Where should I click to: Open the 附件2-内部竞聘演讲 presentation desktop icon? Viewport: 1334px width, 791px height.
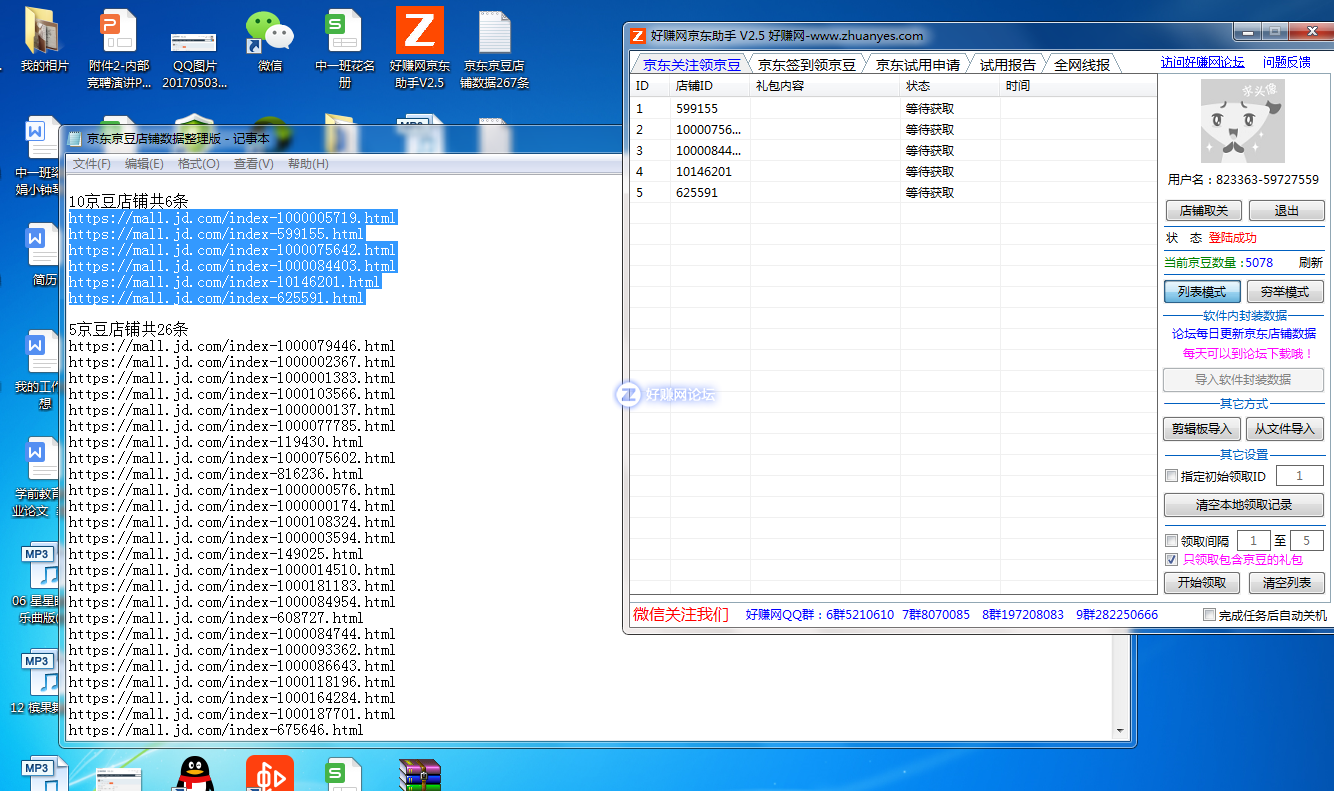pyautogui.click(x=119, y=48)
